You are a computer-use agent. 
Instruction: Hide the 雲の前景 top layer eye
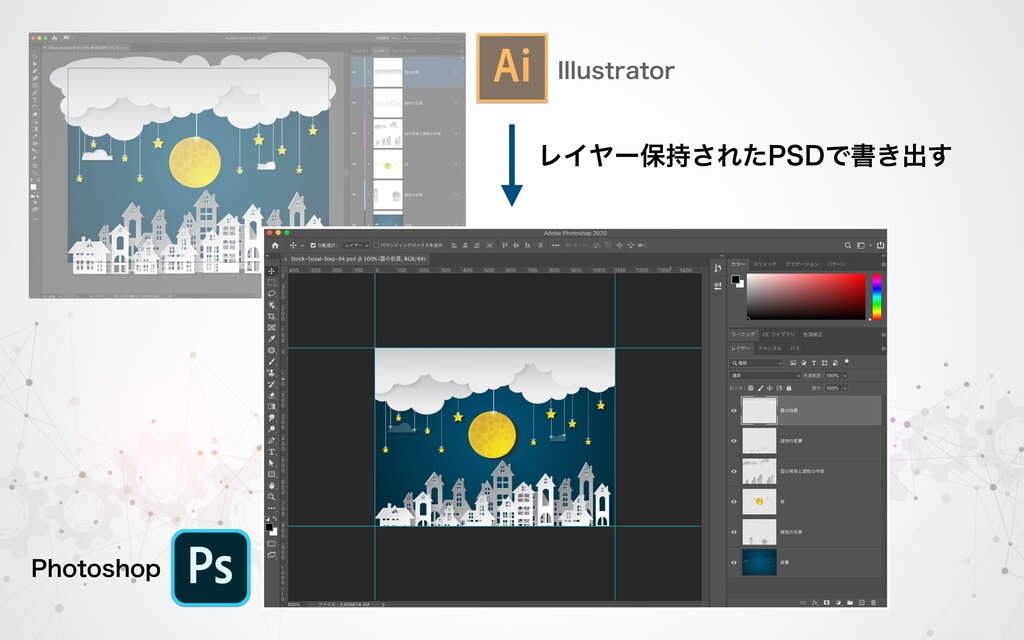[x=733, y=411]
